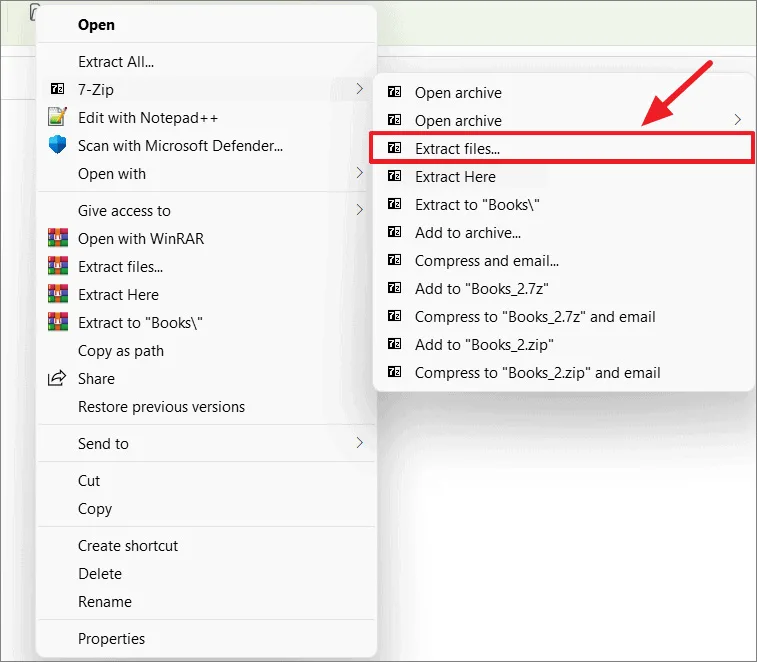Click the Microsoft Defender shield icon
Screen dimensions: 757x662
click(57, 145)
